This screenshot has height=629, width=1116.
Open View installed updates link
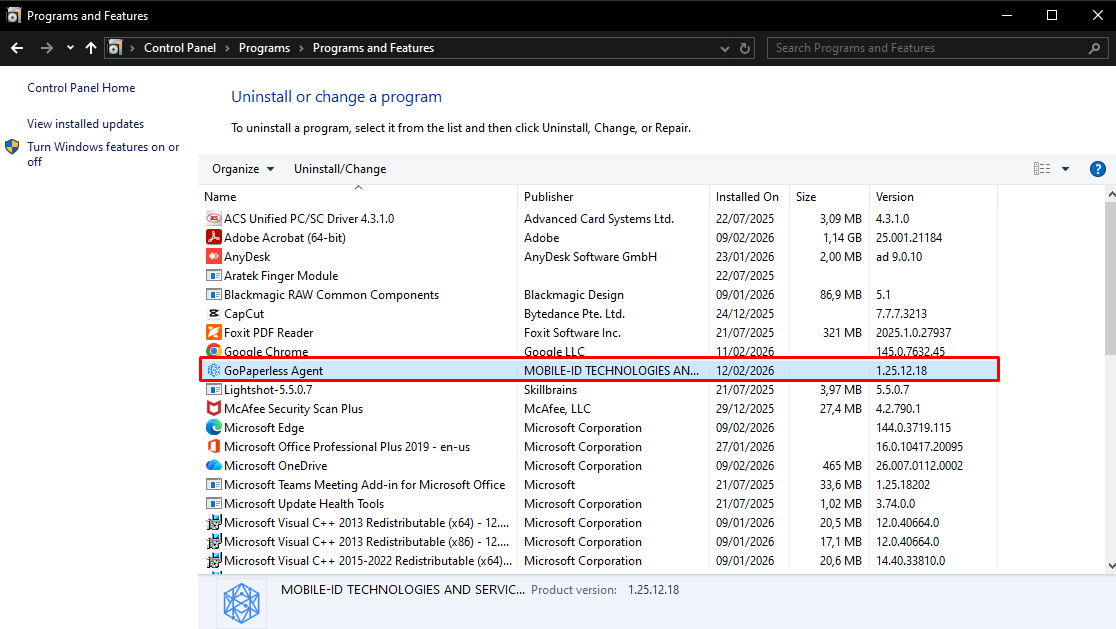click(x=85, y=124)
